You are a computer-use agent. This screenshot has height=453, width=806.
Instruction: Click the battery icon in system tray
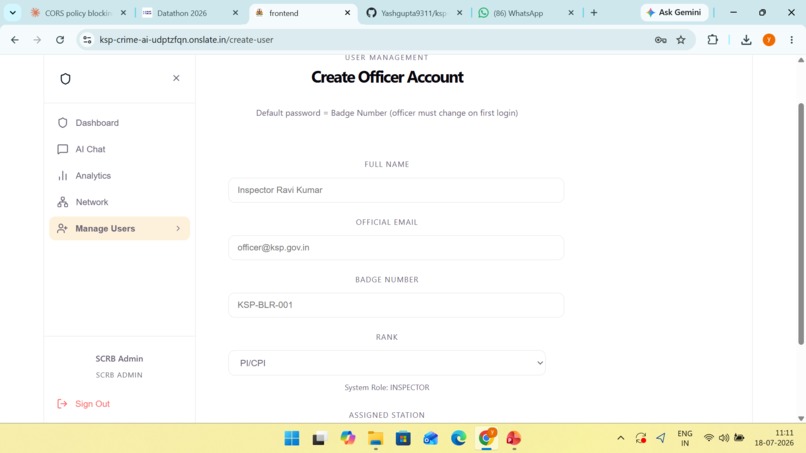(x=739, y=438)
